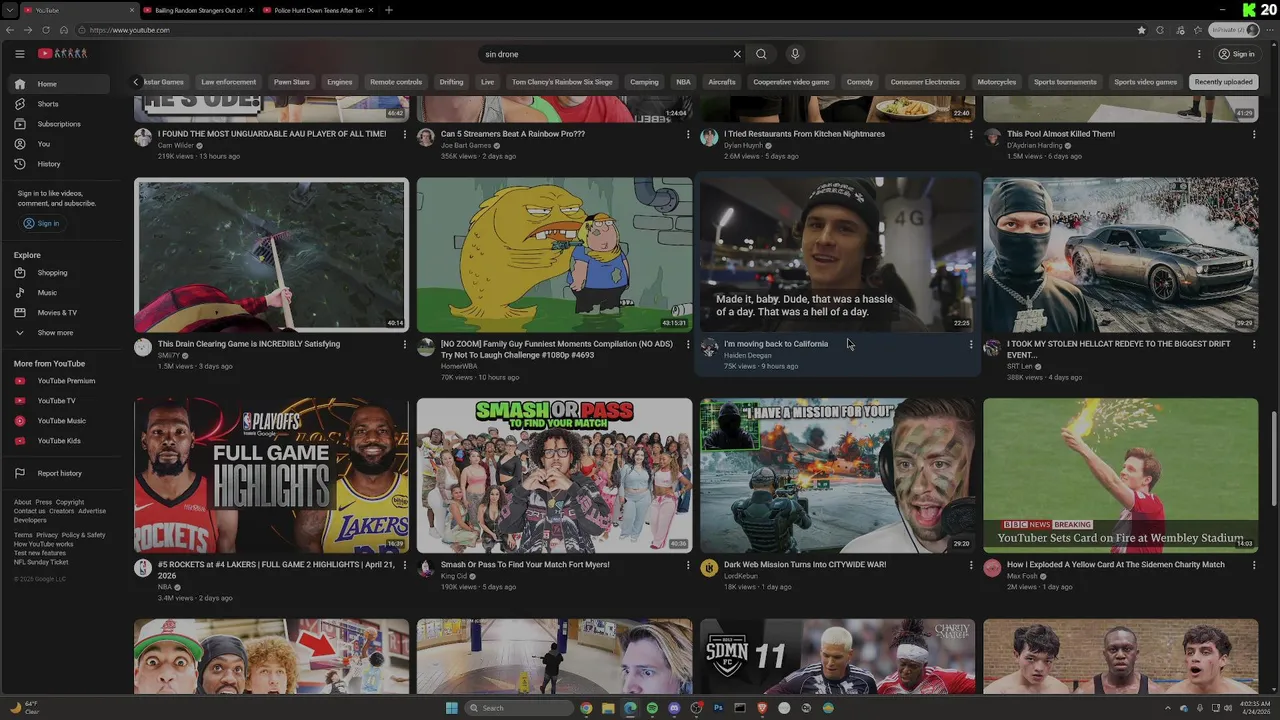Open the Windows Start menu
1280x720 pixels.
[452, 708]
